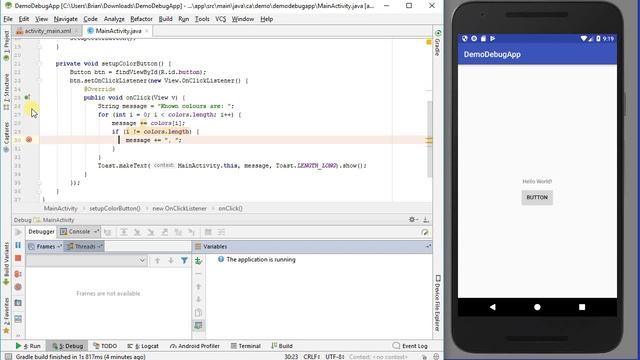The width and height of the screenshot is (640, 360).
Task: Click Show Watches icon in Variables sidebar
Action: coord(198,325)
